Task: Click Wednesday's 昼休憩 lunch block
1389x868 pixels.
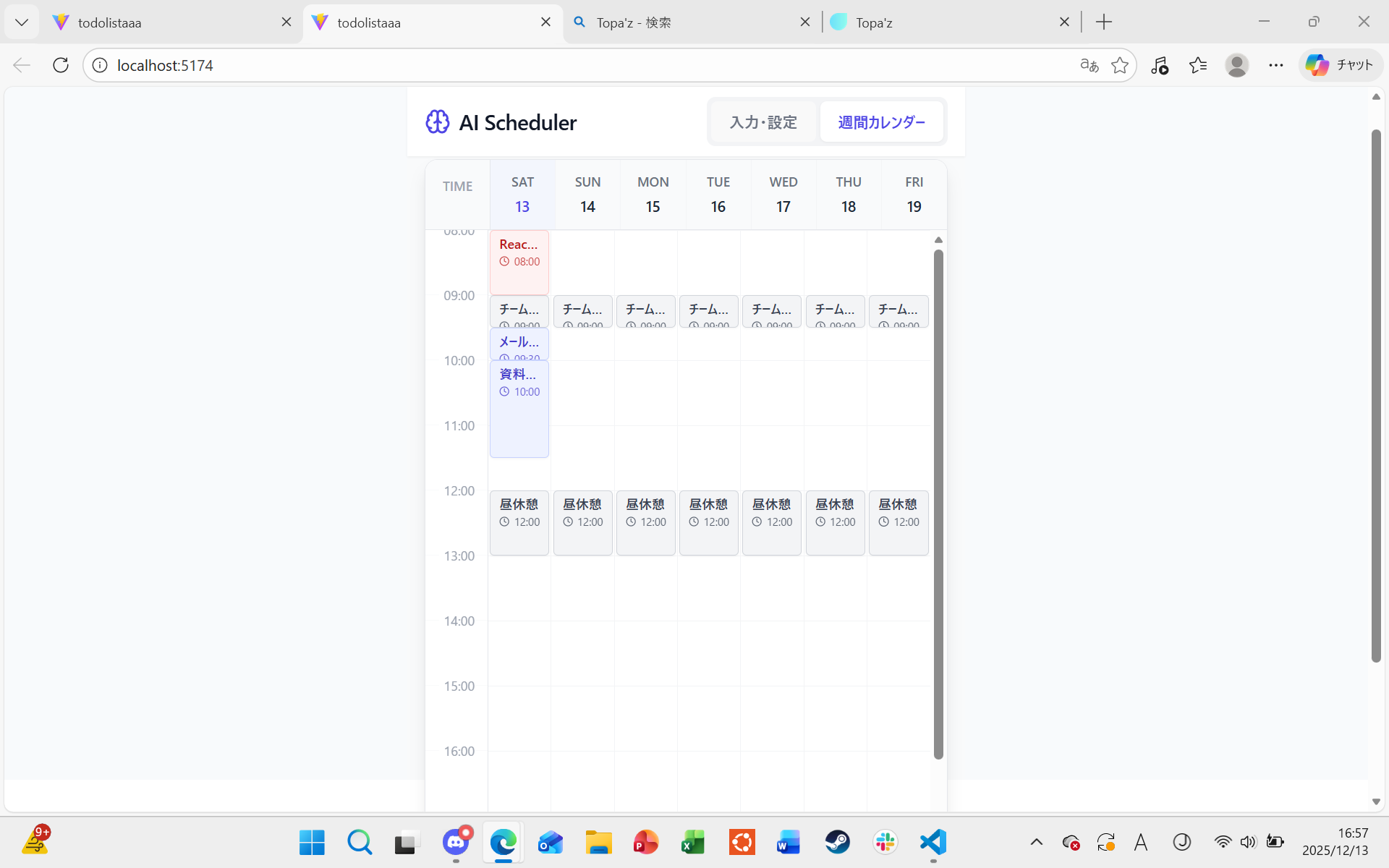Action: (x=772, y=522)
